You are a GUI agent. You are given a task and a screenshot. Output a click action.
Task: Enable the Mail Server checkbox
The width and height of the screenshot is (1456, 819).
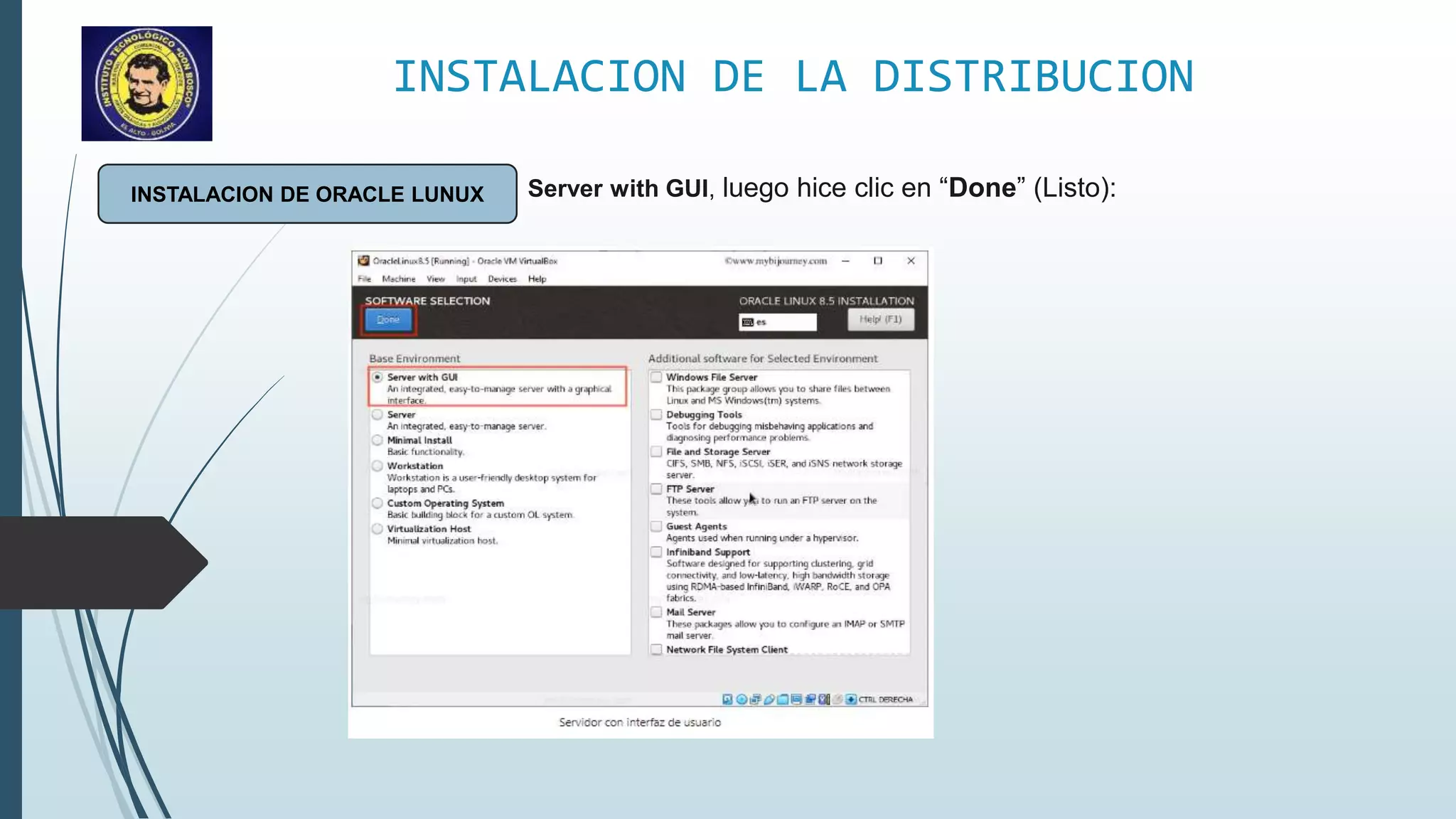(x=656, y=612)
